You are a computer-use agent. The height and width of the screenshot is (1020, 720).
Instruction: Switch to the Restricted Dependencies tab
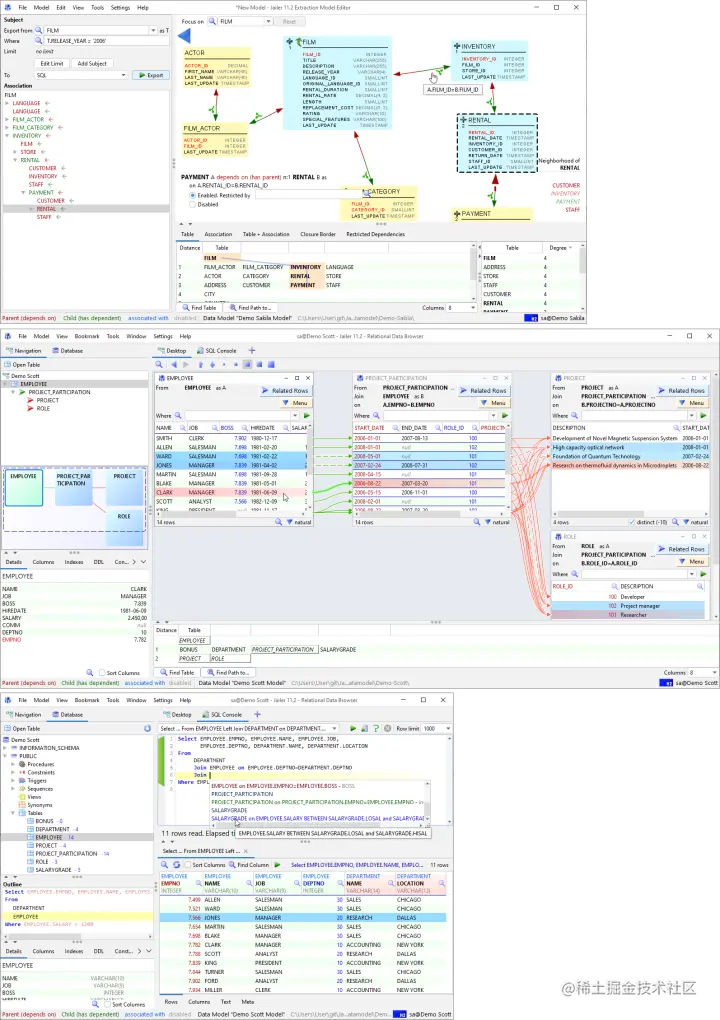(375, 234)
